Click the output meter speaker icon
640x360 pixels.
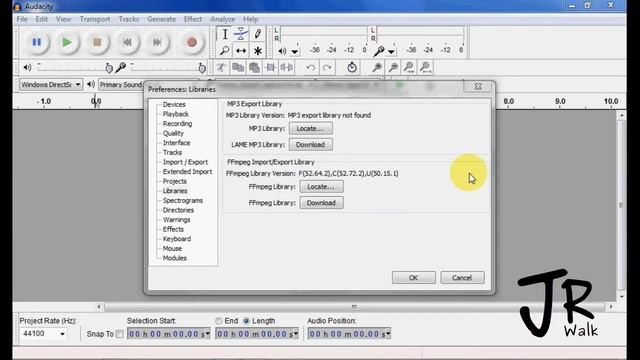pos(282,51)
